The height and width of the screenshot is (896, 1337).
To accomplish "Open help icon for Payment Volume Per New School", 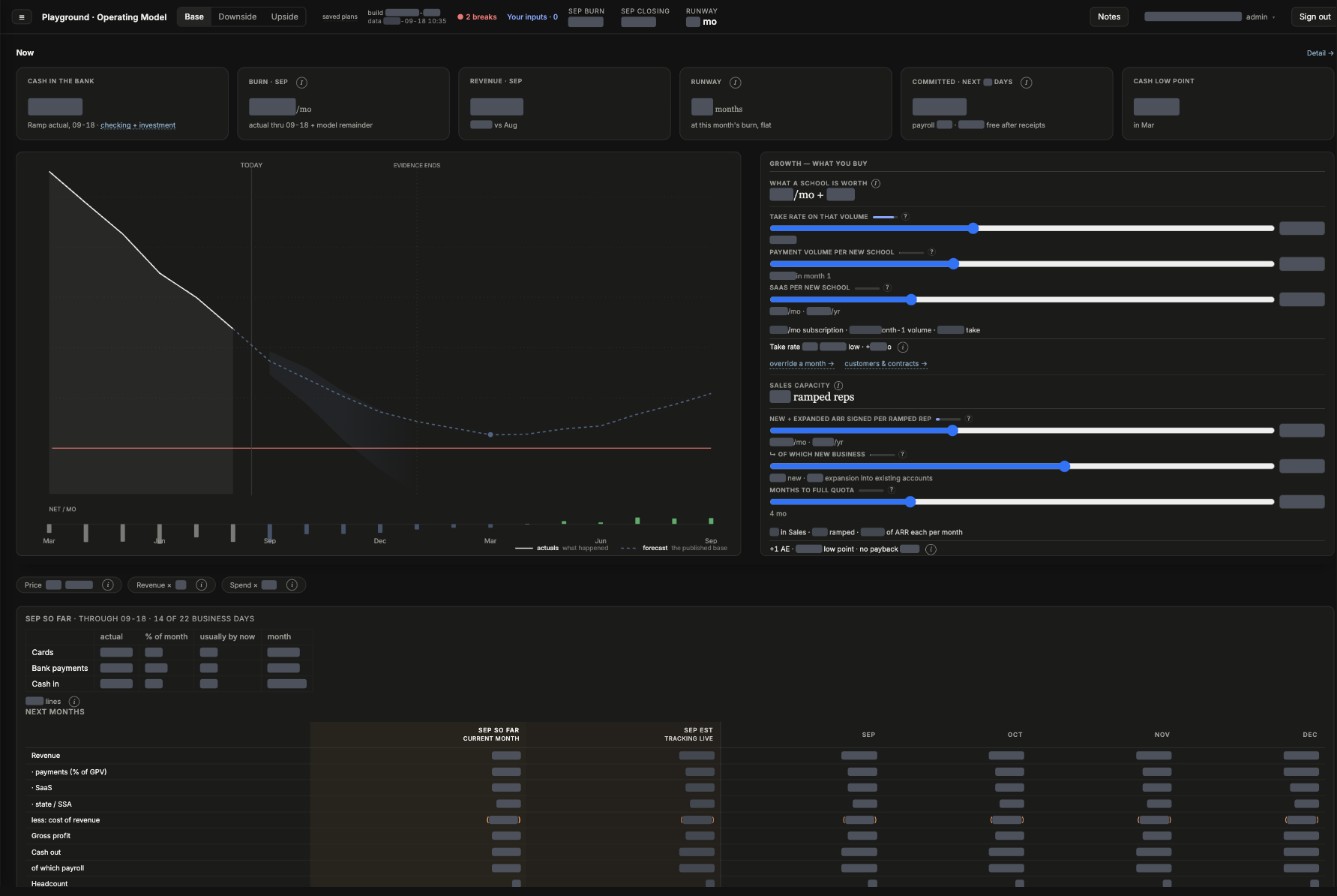I will click(932, 252).
